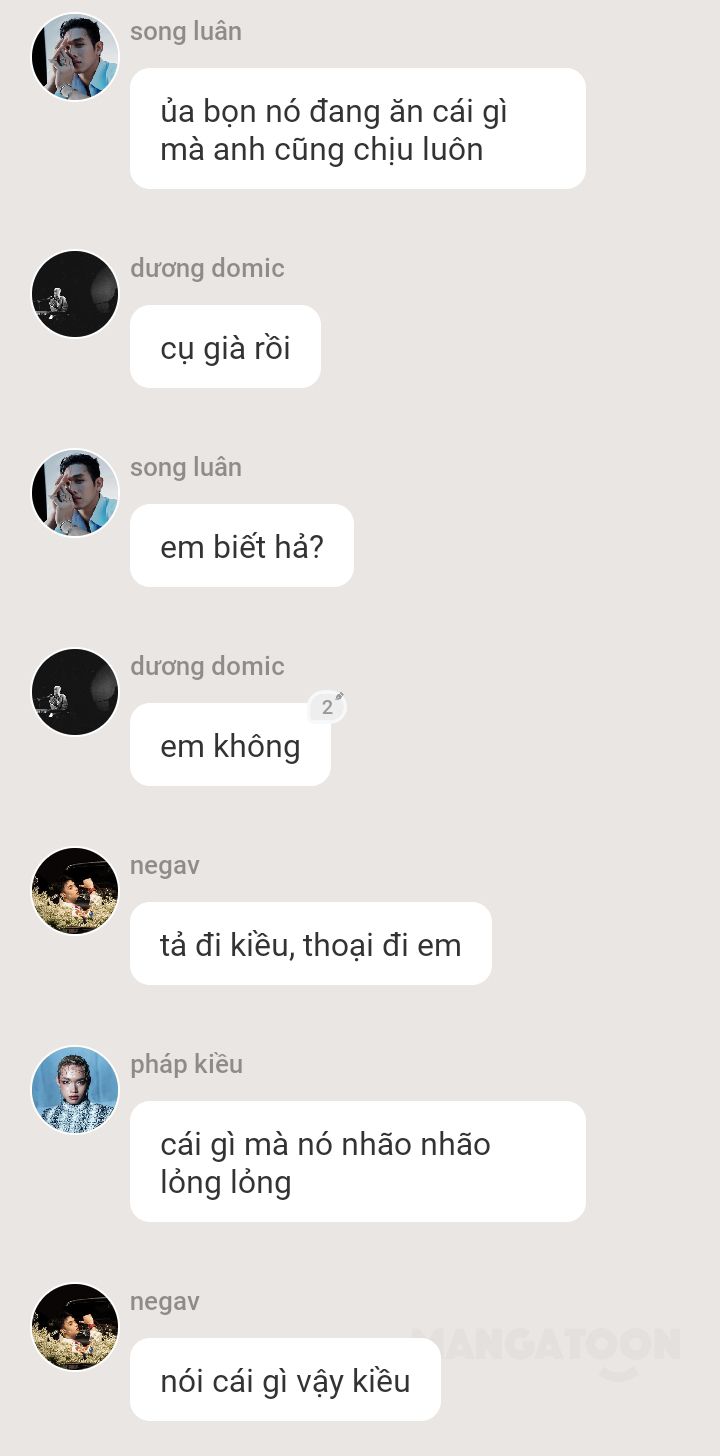
Task: Click the edit badge with number 2
Action: 327,706
